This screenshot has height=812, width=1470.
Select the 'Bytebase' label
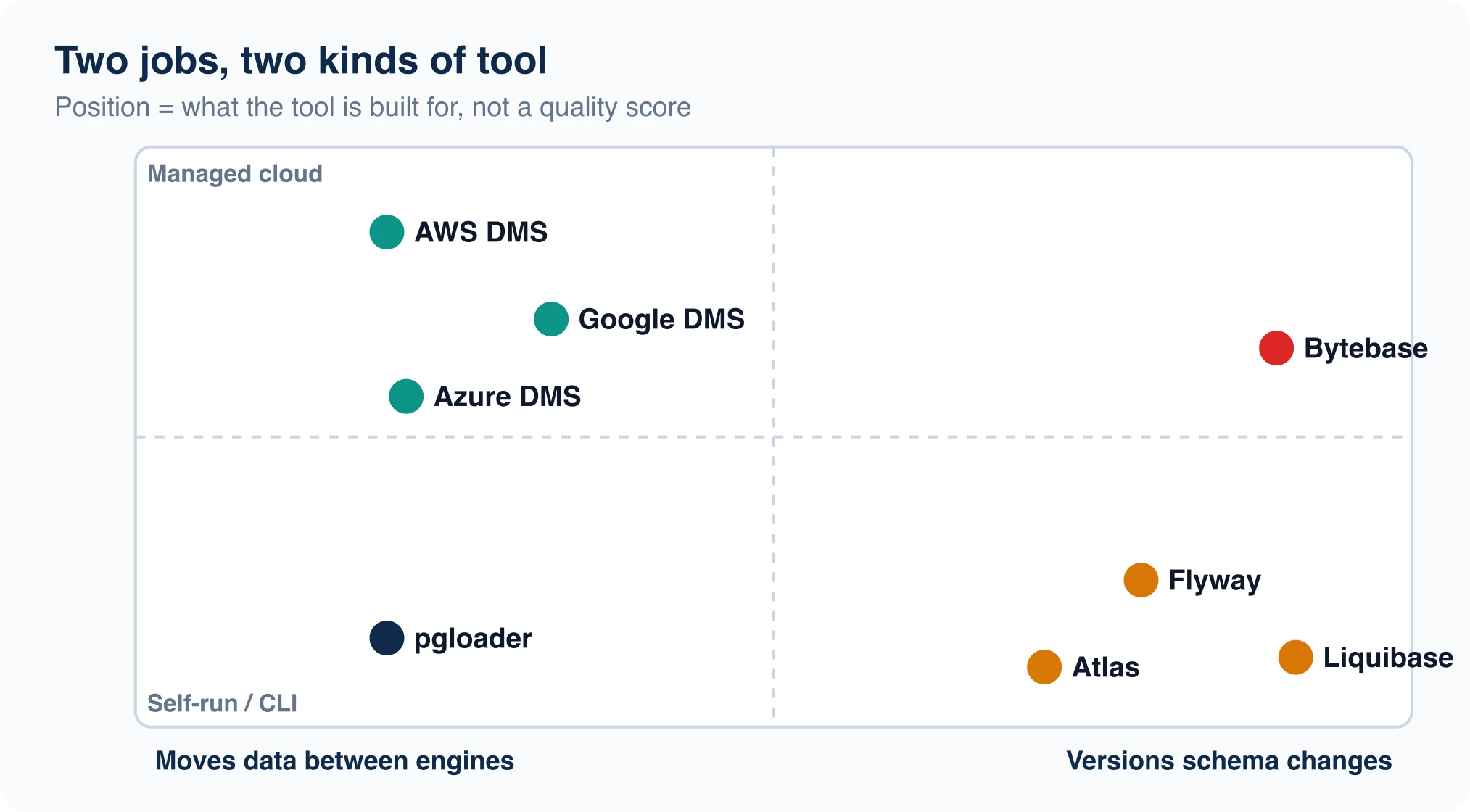pos(1366,349)
